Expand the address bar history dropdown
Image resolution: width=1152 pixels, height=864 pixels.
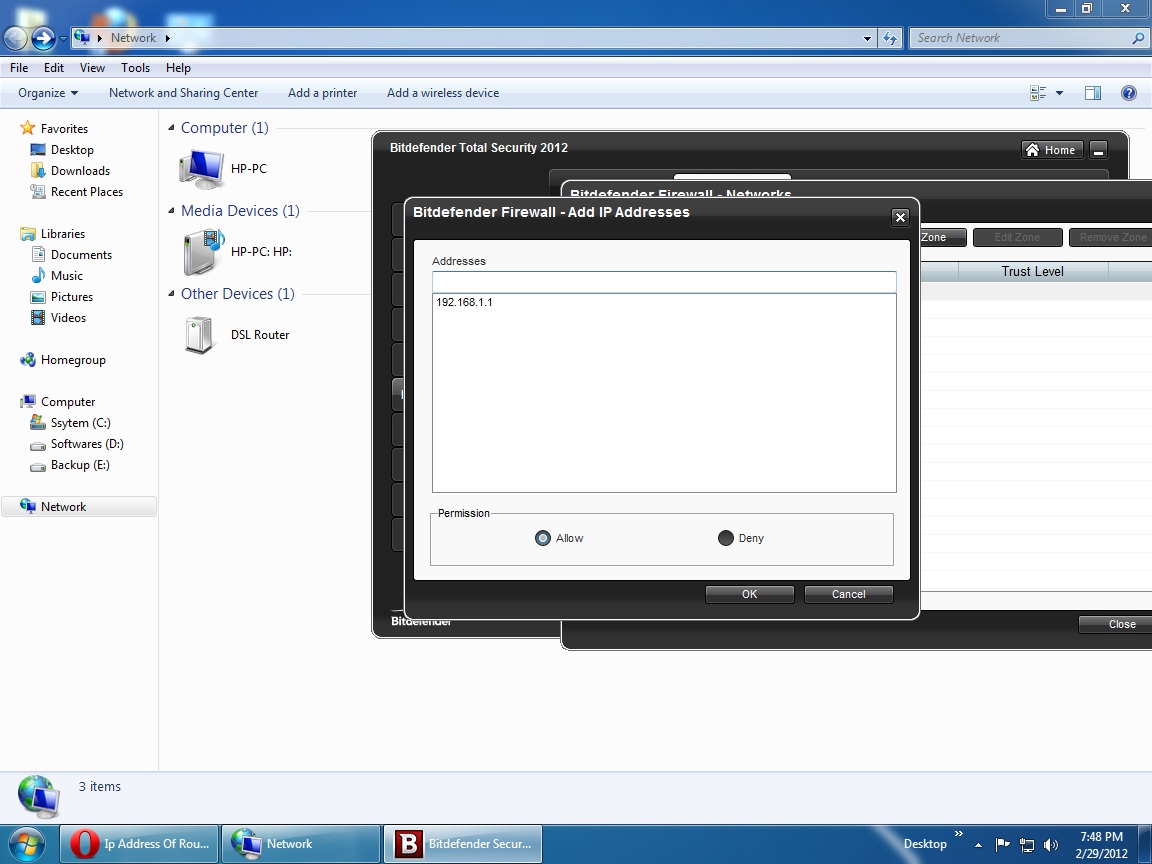pos(867,38)
